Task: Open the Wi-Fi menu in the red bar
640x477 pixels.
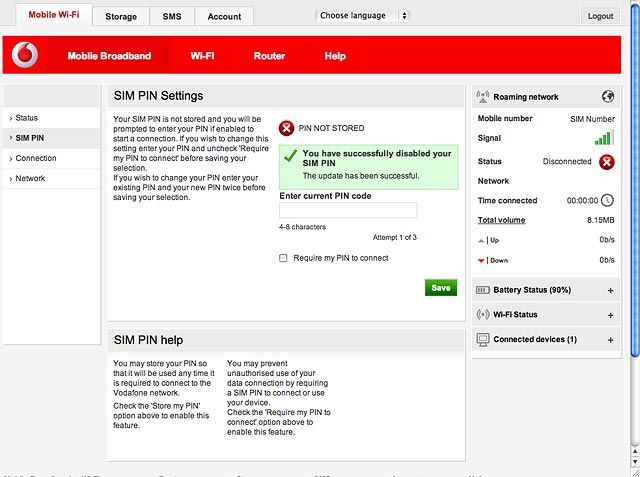Action: pyautogui.click(x=202, y=55)
